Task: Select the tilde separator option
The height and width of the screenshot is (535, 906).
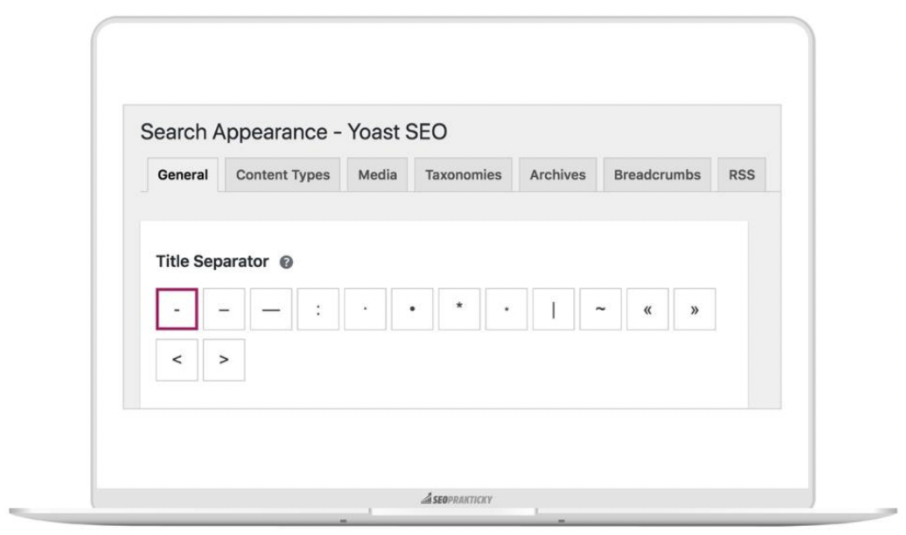Action: 601,309
